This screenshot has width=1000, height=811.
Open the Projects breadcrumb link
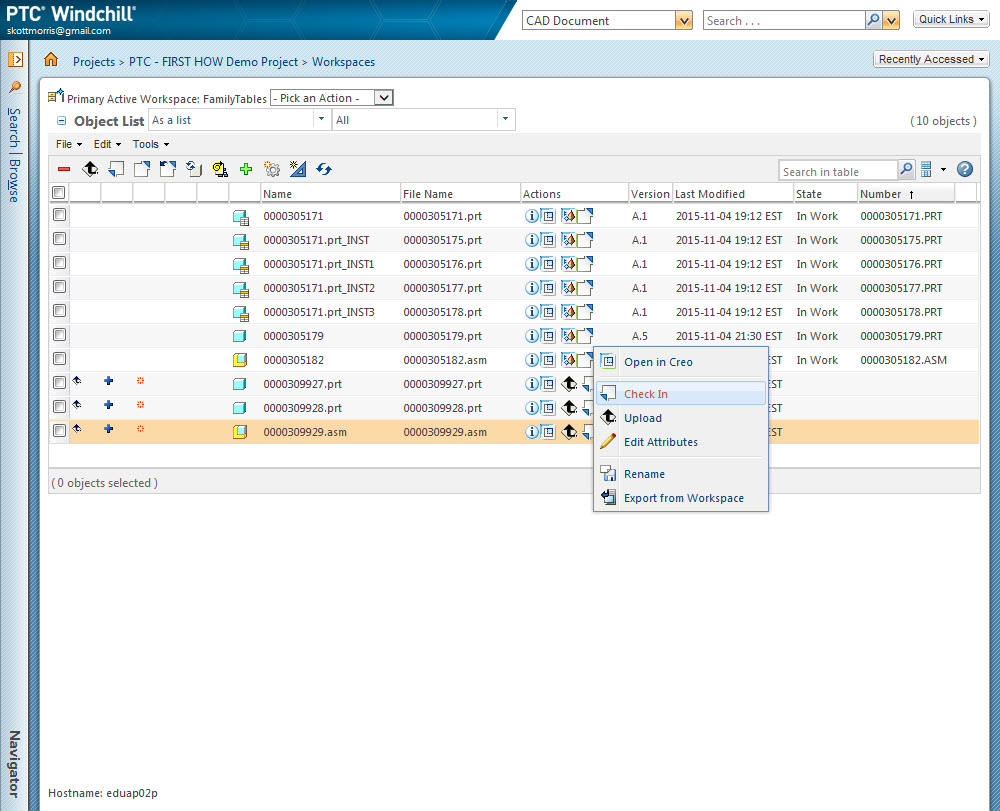coord(94,62)
